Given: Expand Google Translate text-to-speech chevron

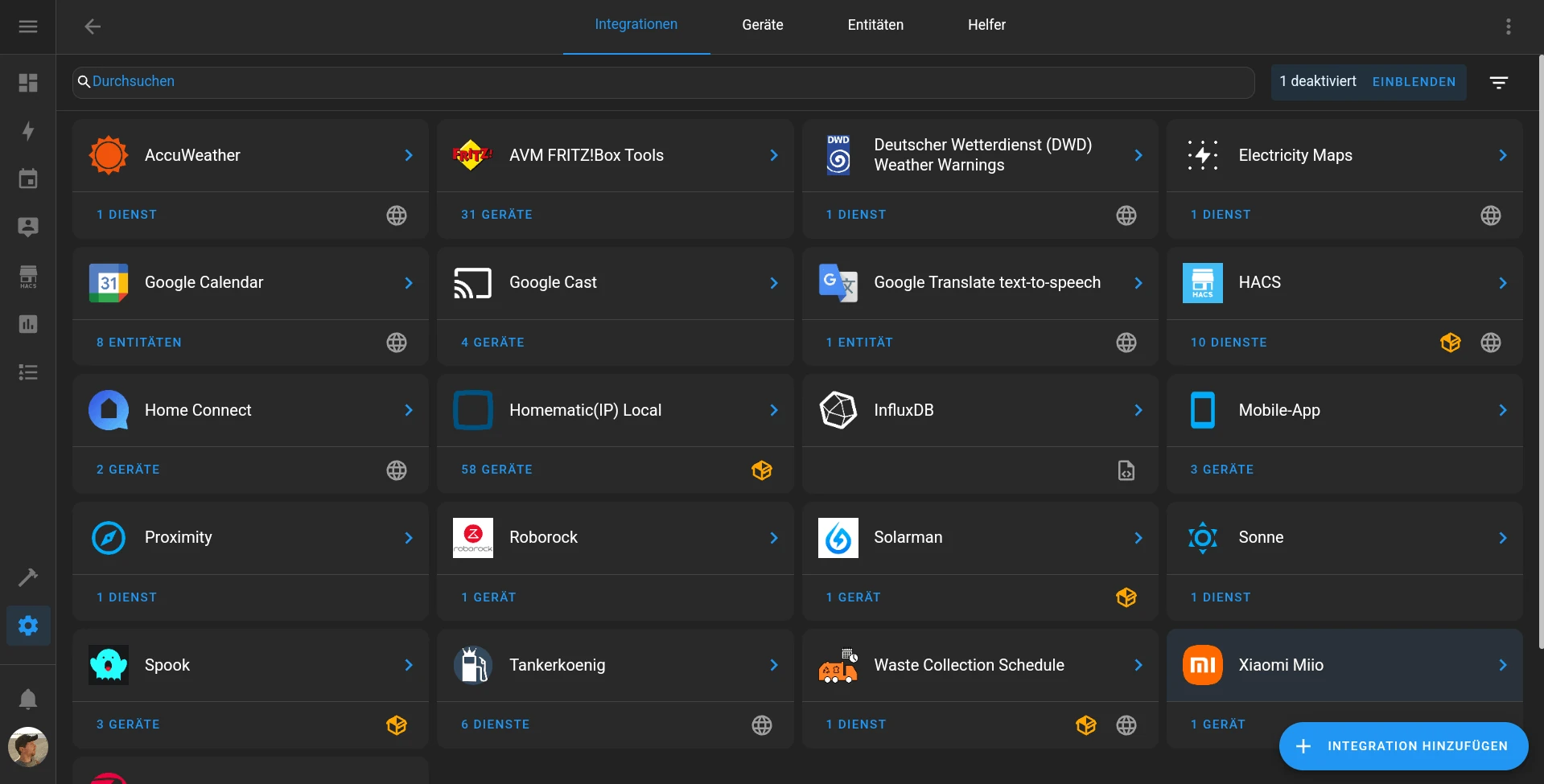Looking at the screenshot, I should point(1138,283).
